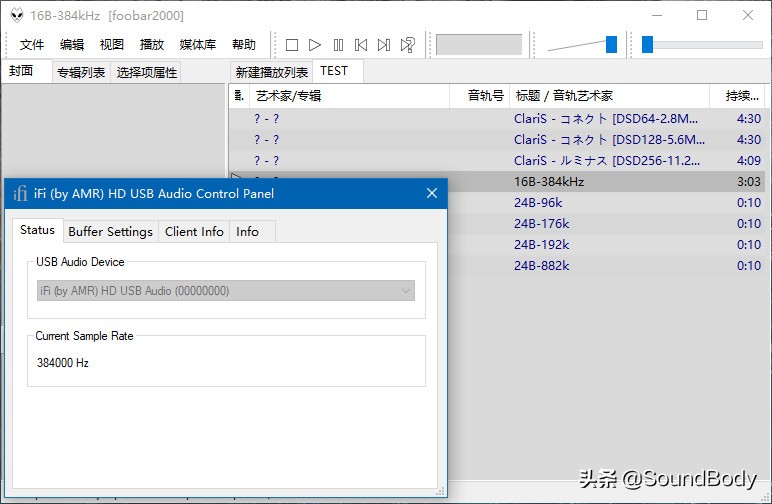Select the DSD128-5.6M track row
The height and width of the screenshot is (504, 772).
pos(497,140)
